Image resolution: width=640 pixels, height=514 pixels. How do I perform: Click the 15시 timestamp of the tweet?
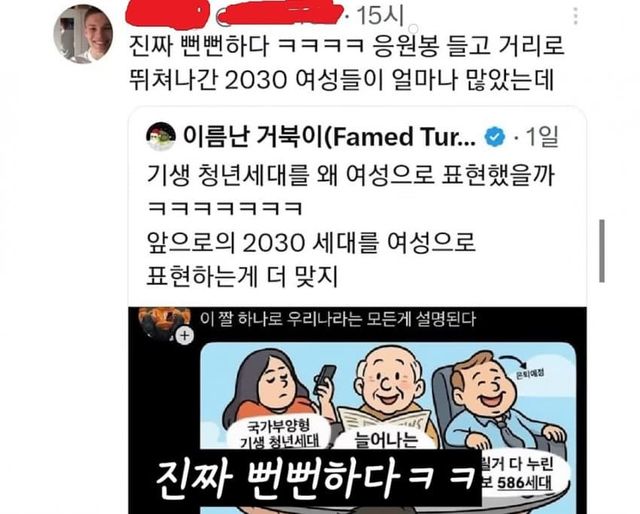point(379,16)
